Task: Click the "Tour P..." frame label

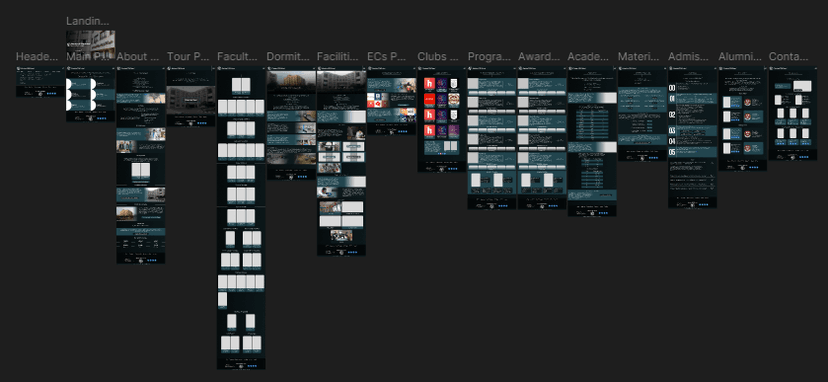Action: coord(188,57)
